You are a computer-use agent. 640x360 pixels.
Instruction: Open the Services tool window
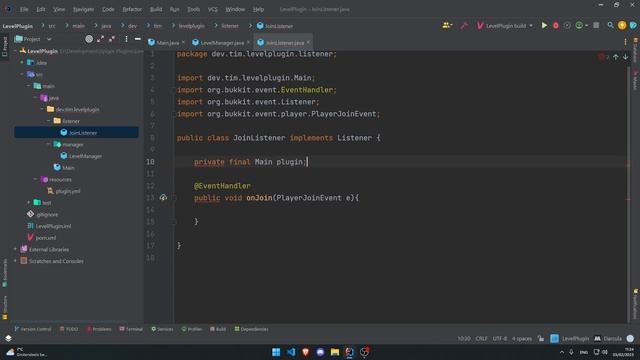[x=162, y=329]
